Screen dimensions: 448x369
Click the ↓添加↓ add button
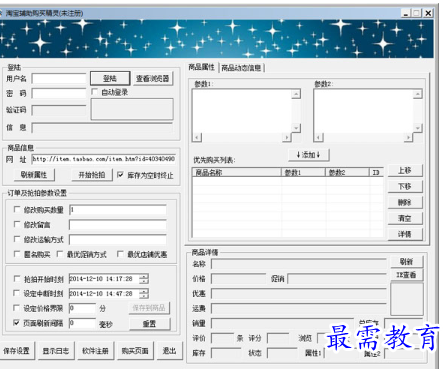click(x=309, y=155)
